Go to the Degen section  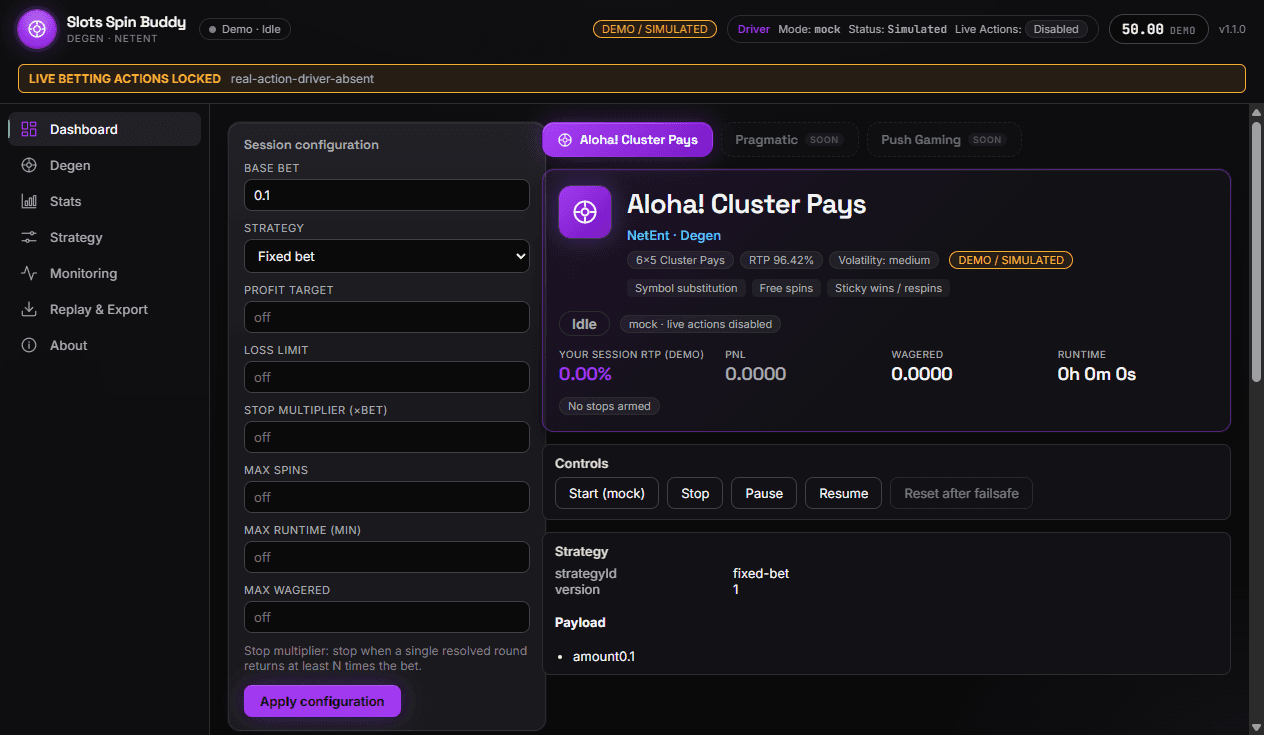105,165
